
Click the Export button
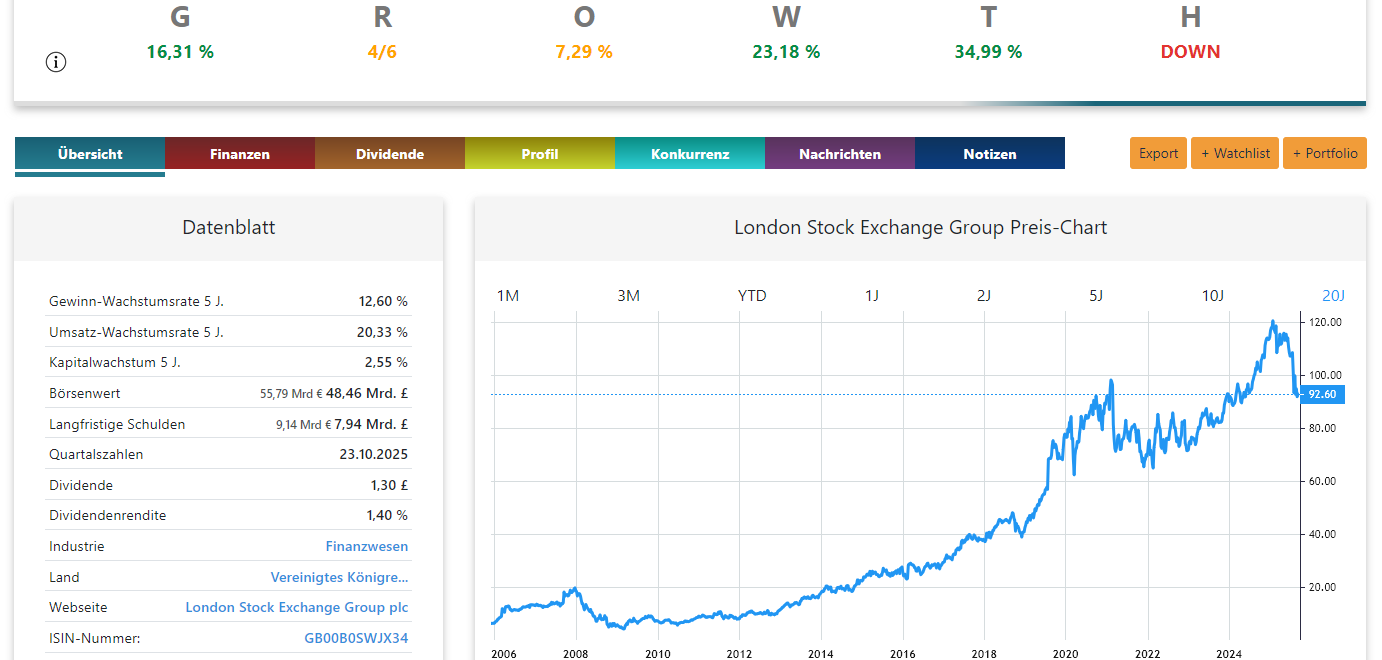coord(1158,153)
